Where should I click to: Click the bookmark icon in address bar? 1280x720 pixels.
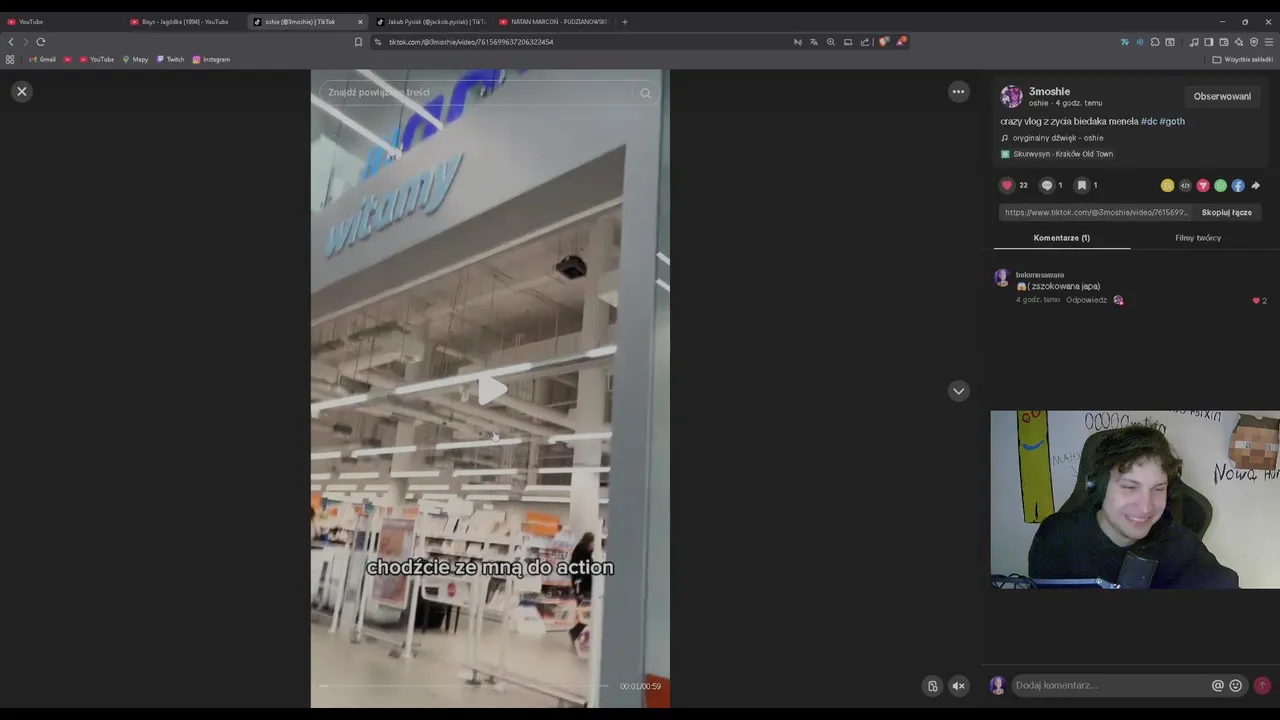pos(358,42)
